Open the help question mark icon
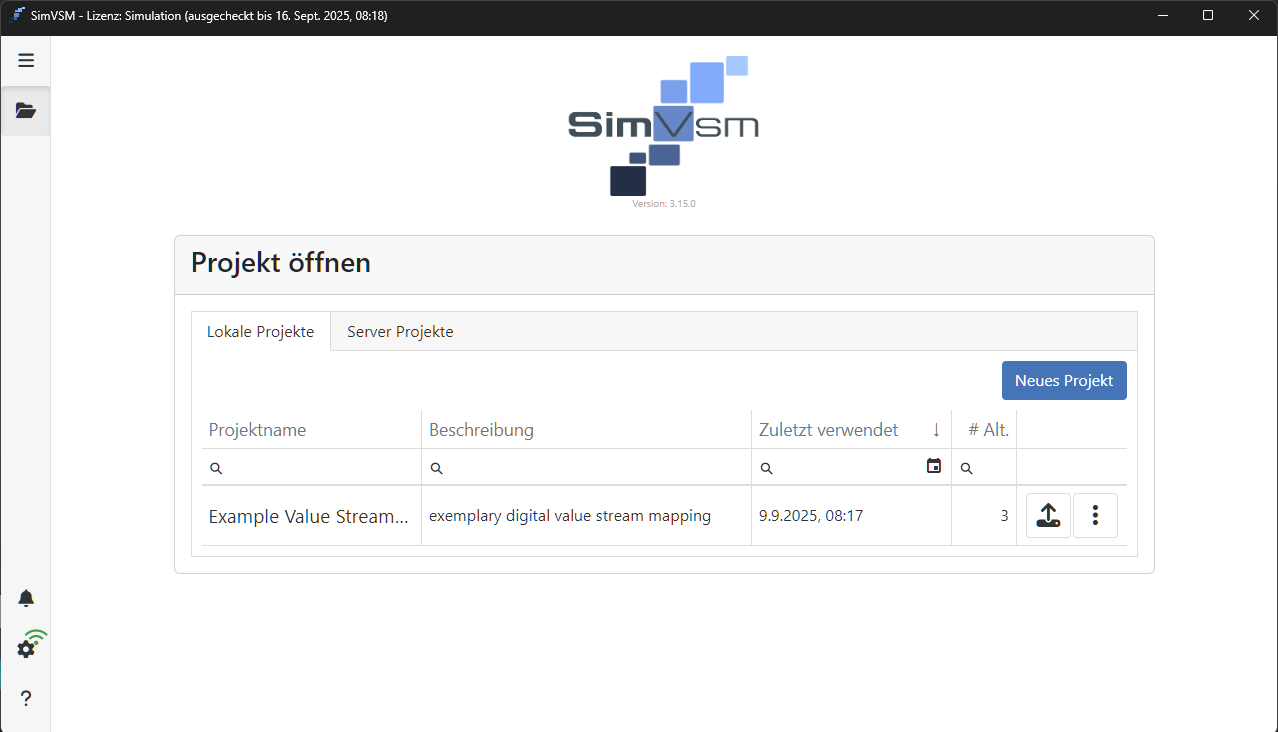 (x=26, y=698)
